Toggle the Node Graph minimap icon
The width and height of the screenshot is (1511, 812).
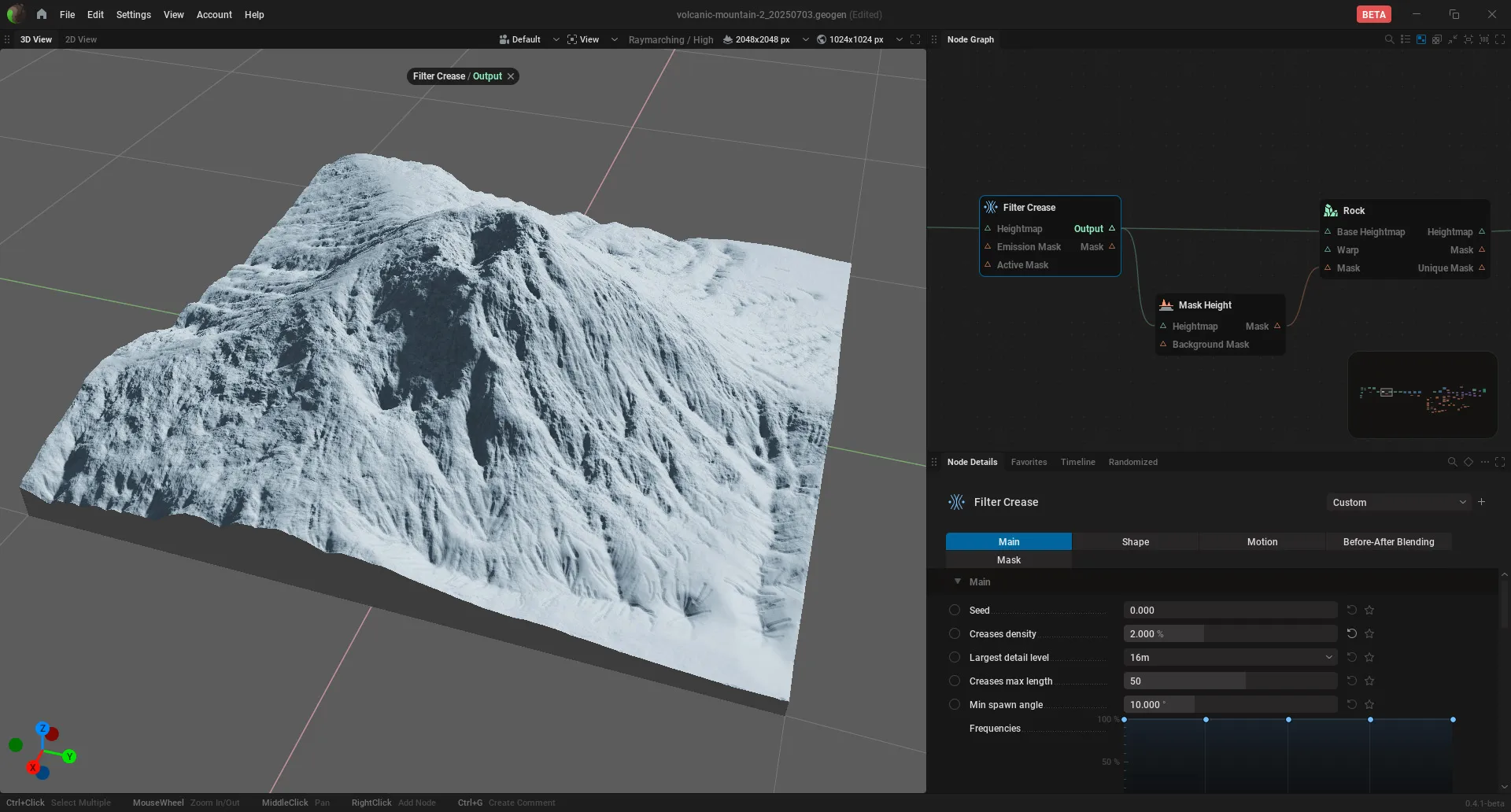[1421, 39]
